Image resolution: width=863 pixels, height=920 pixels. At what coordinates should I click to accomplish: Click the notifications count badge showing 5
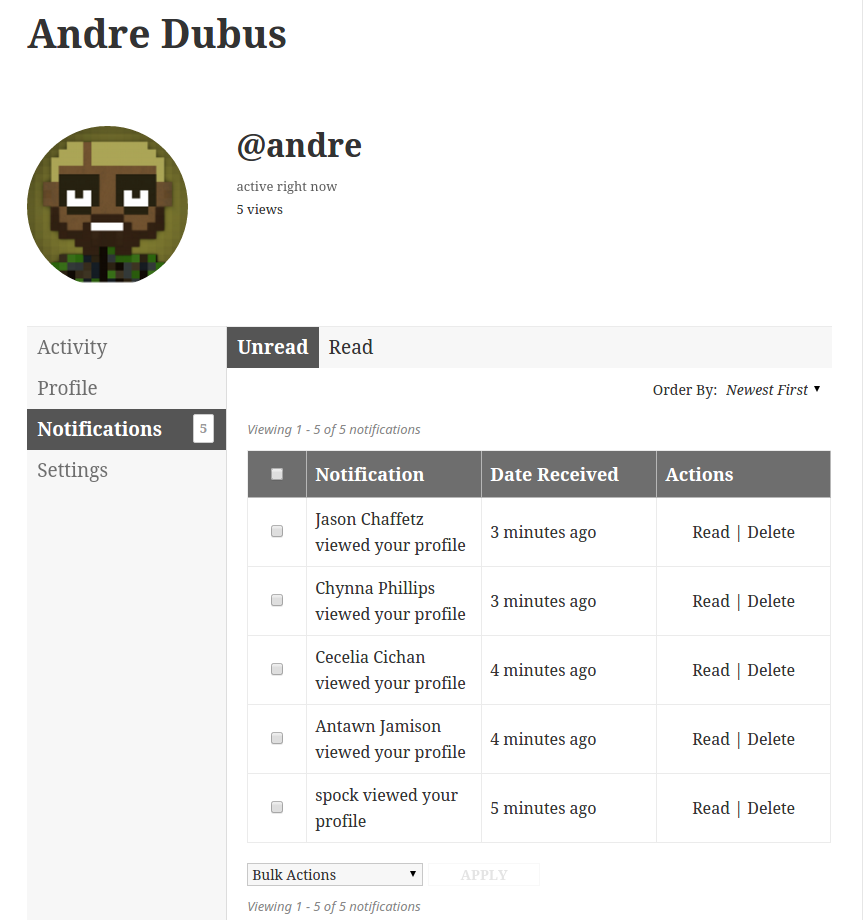203,428
